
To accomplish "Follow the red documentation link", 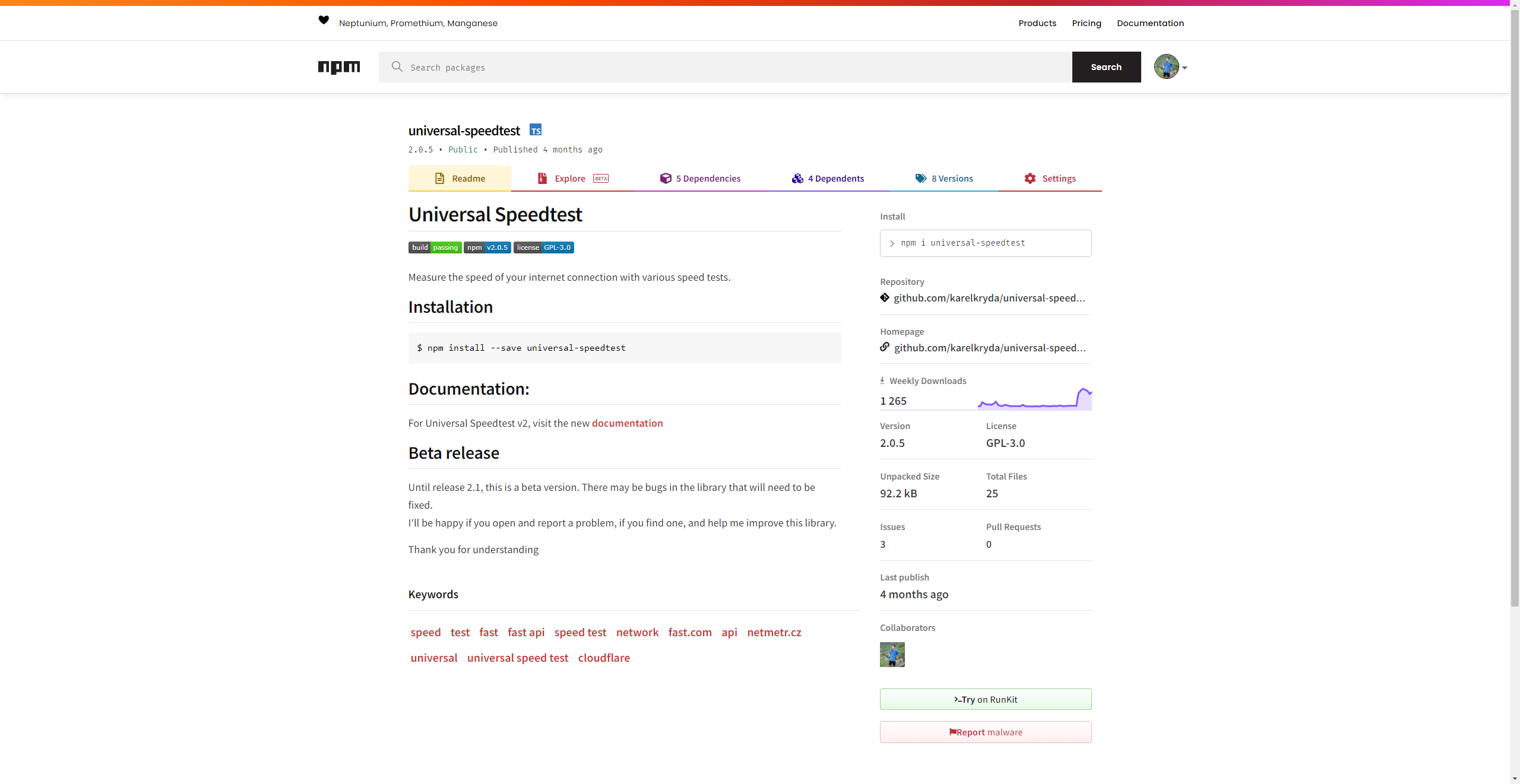I will pos(627,423).
